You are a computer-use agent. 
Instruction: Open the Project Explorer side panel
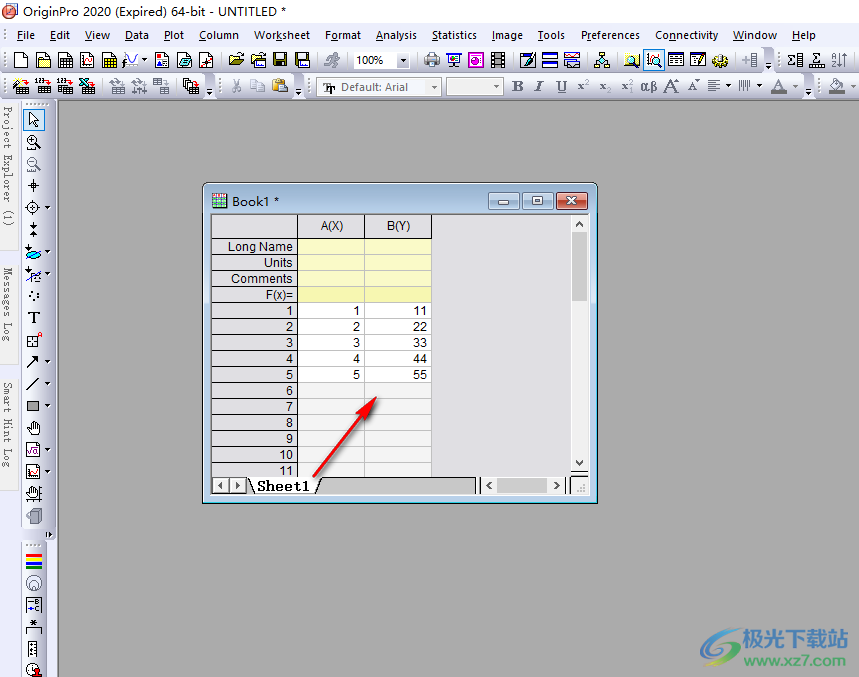[x=8, y=165]
